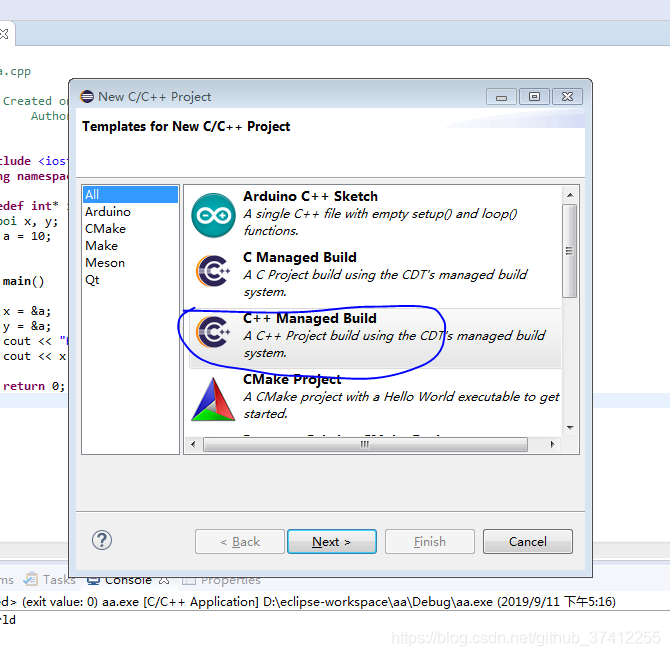Viewport: 670px width, 656px height.
Task: Switch to the Console tab in Eclipse
Action: point(128,580)
